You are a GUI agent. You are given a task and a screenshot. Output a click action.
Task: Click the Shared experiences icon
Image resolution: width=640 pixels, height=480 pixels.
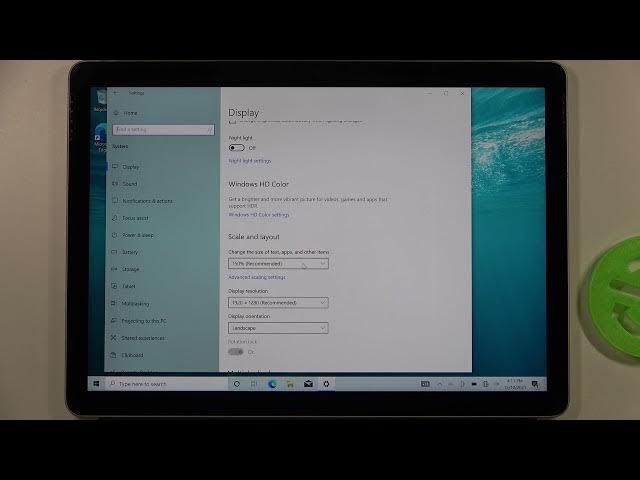point(113,338)
